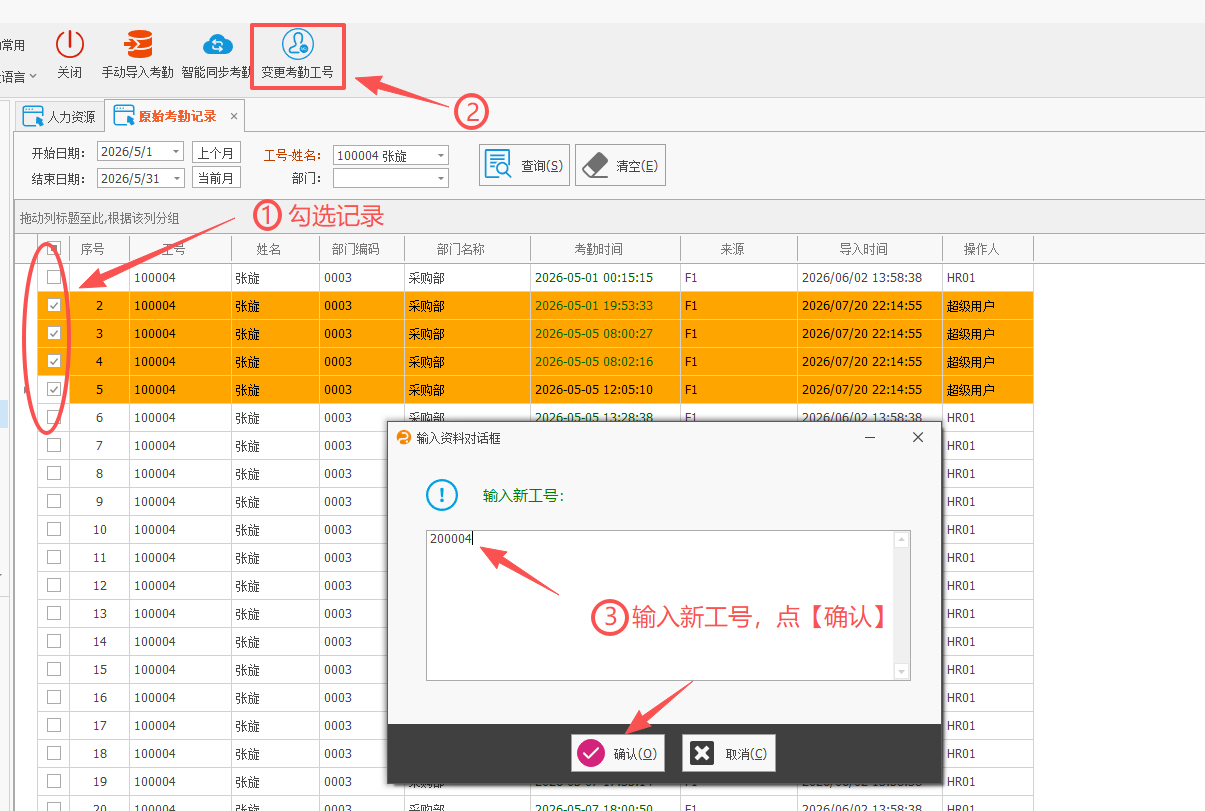
Task: Toggle the select-all header checkbox
Action: coord(54,249)
